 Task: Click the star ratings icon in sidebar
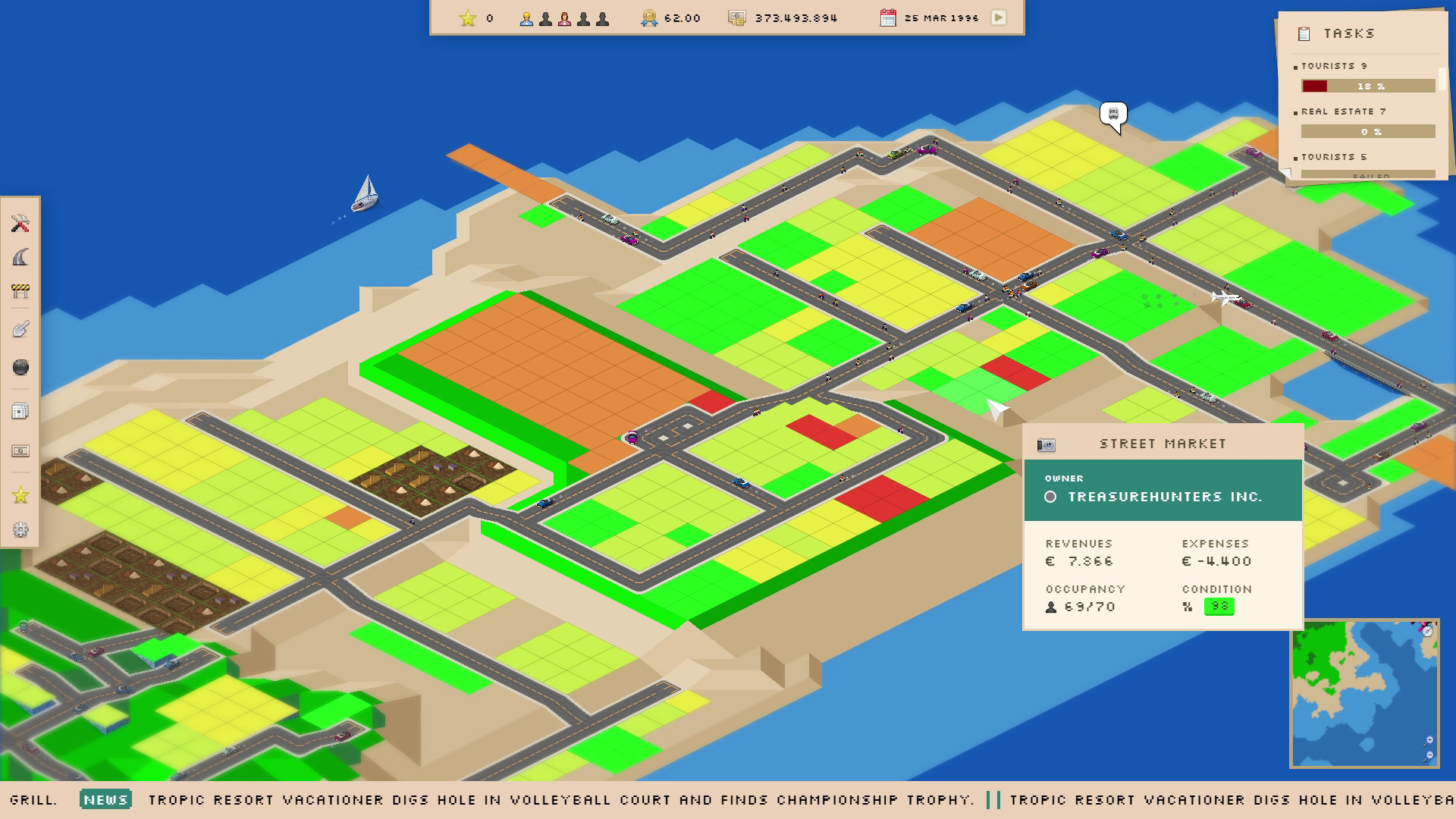coord(20,496)
